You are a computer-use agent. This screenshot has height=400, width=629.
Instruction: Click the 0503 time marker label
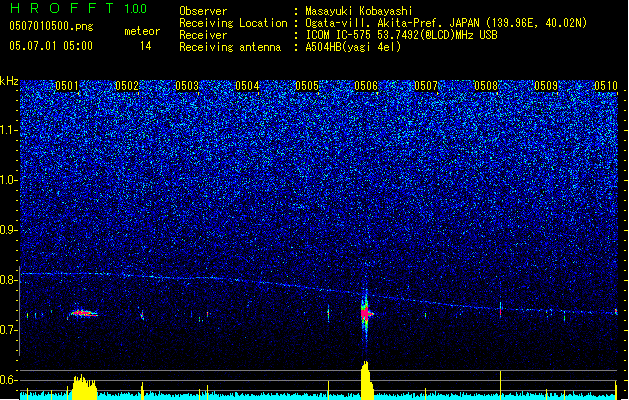point(187,86)
